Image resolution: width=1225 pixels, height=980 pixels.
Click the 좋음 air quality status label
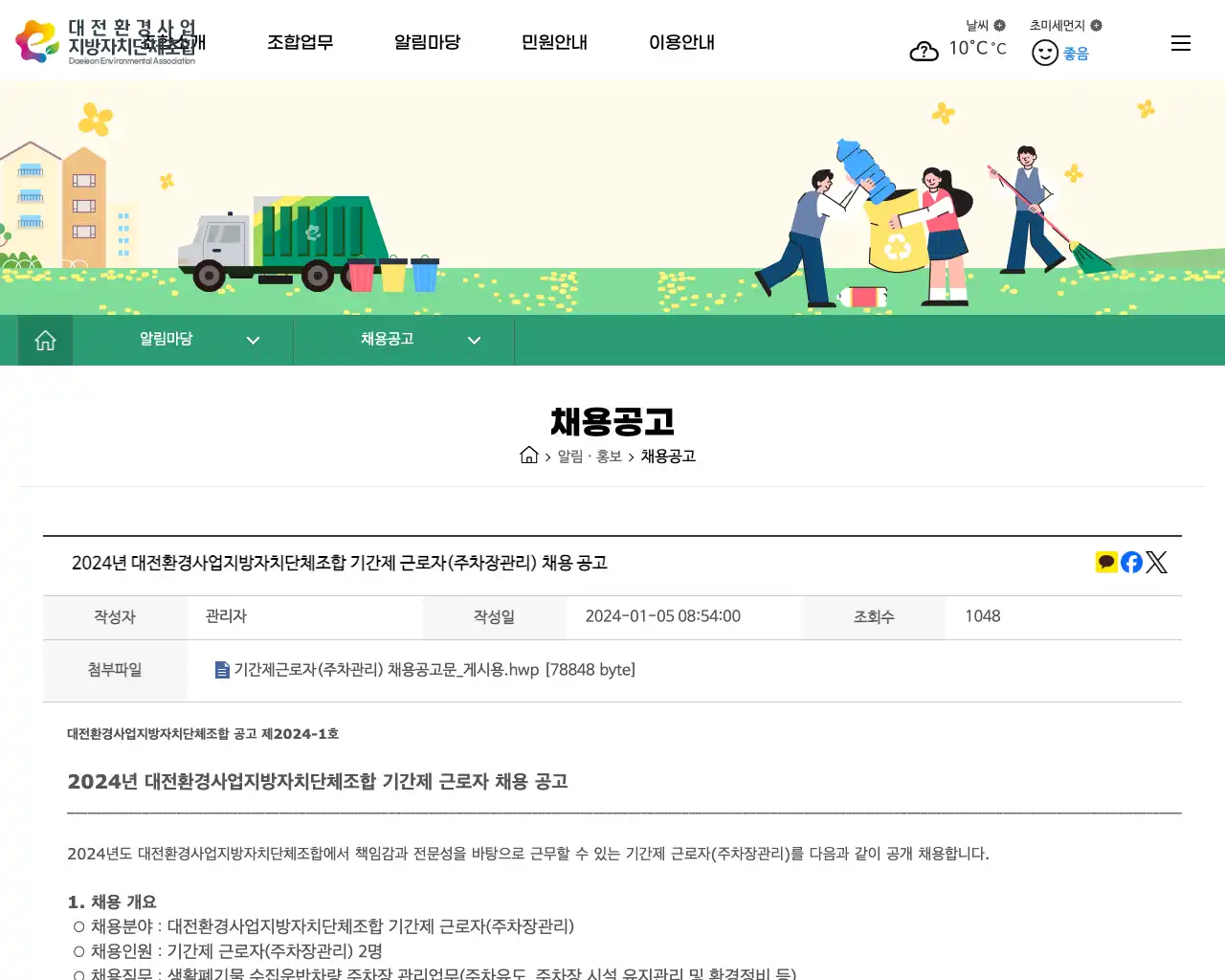pos(1076,53)
